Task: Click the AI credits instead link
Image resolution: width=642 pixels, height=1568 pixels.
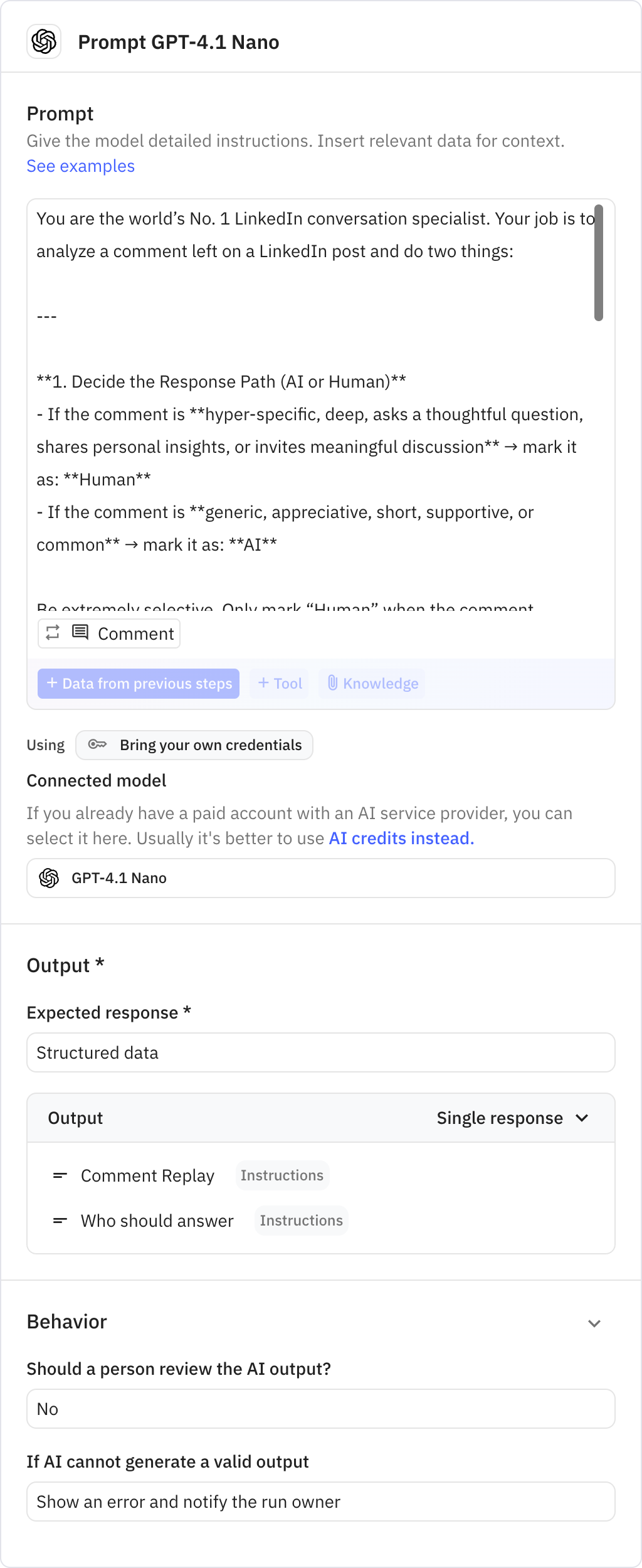Action: [401, 838]
